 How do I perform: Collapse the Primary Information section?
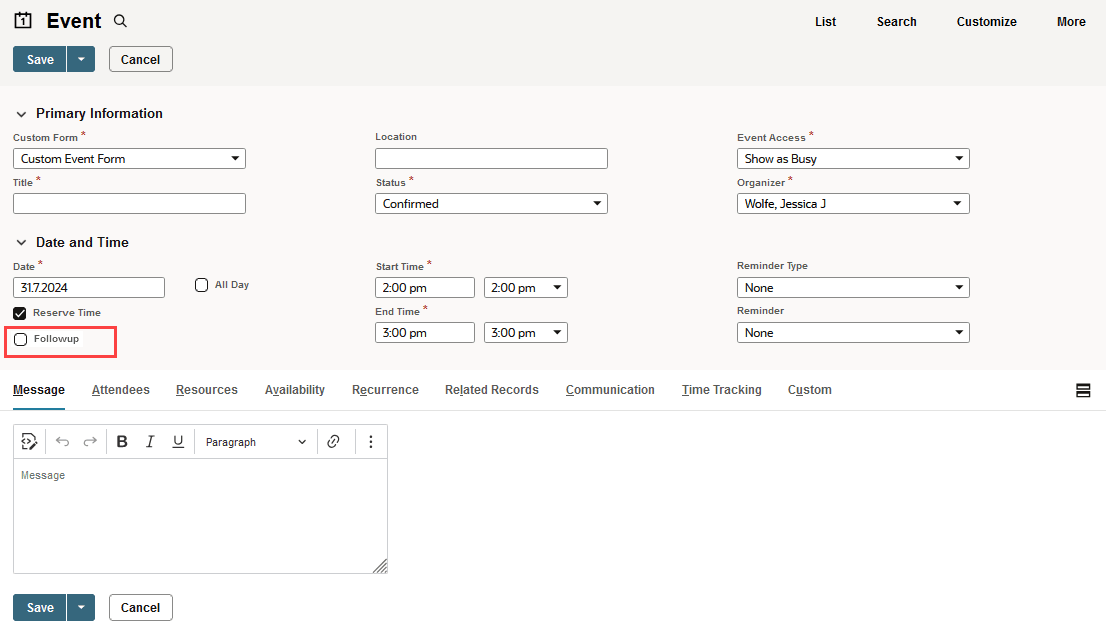coord(21,114)
